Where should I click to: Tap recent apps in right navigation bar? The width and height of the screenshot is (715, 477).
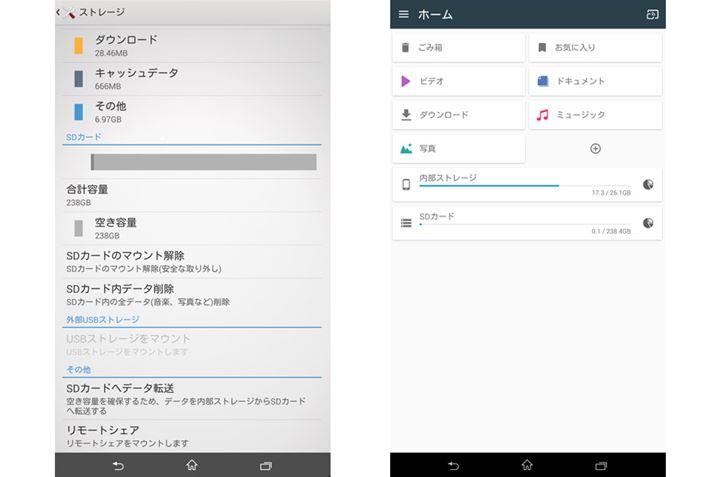[601, 466]
